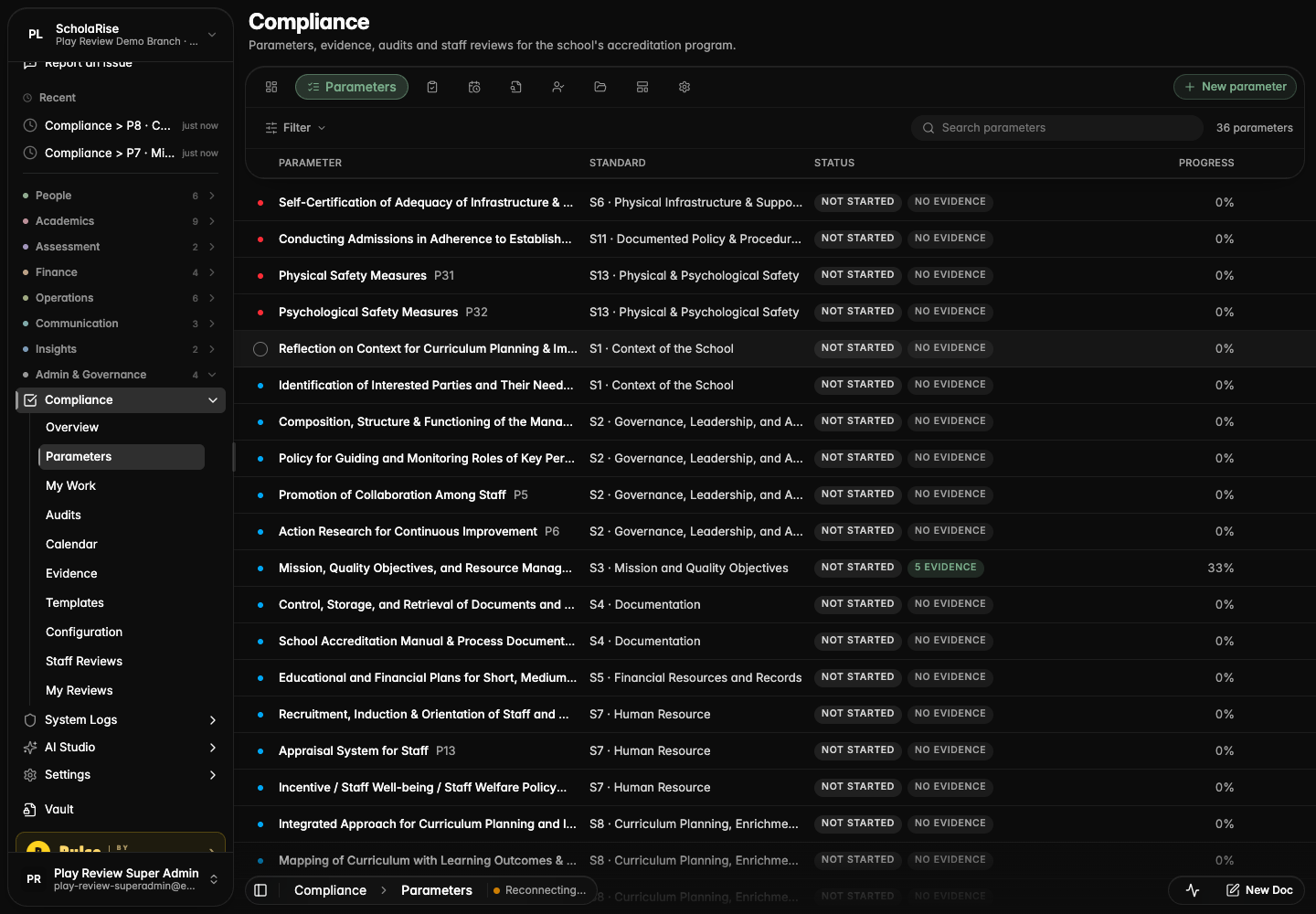Click the Compliance breadcrumb link

point(330,890)
